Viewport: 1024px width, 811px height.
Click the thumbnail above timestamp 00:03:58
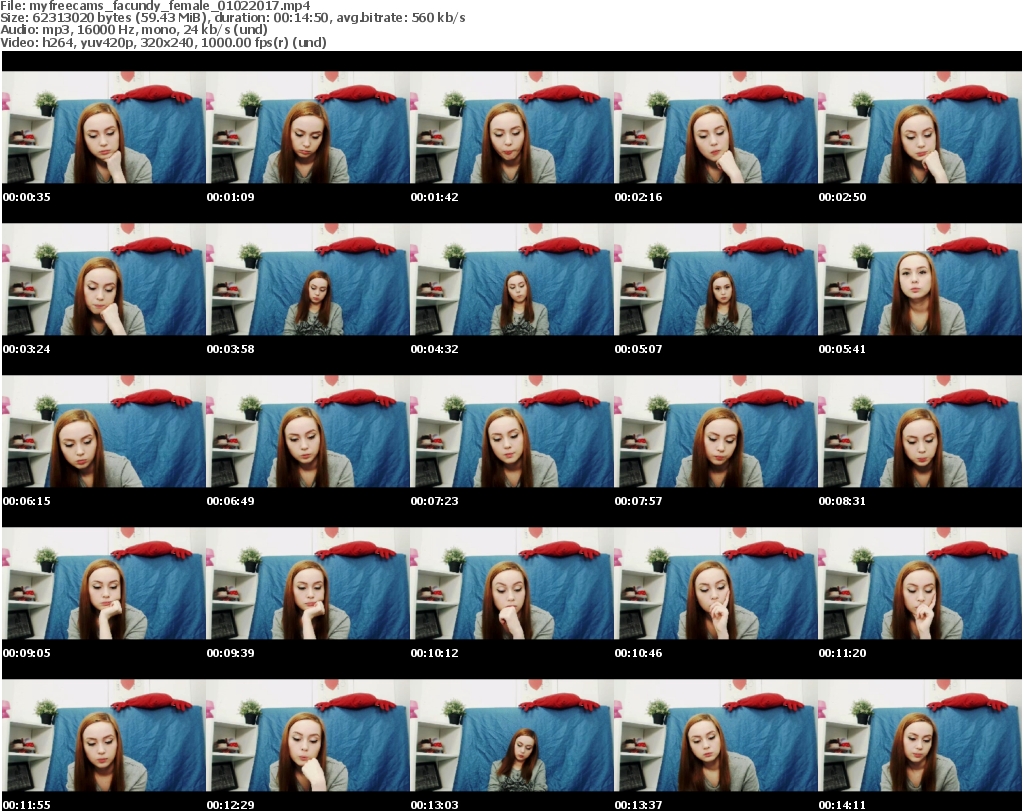pyautogui.click(x=308, y=279)
